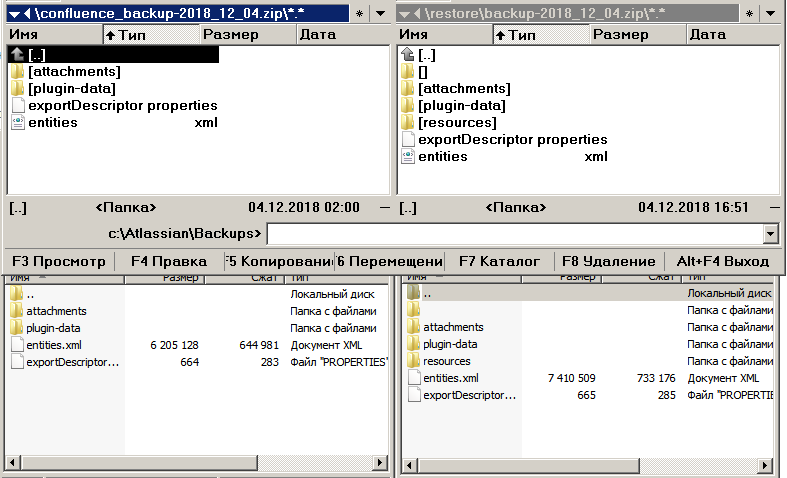Click 04.12.2018 02:00 left status line

coord(304,207)
